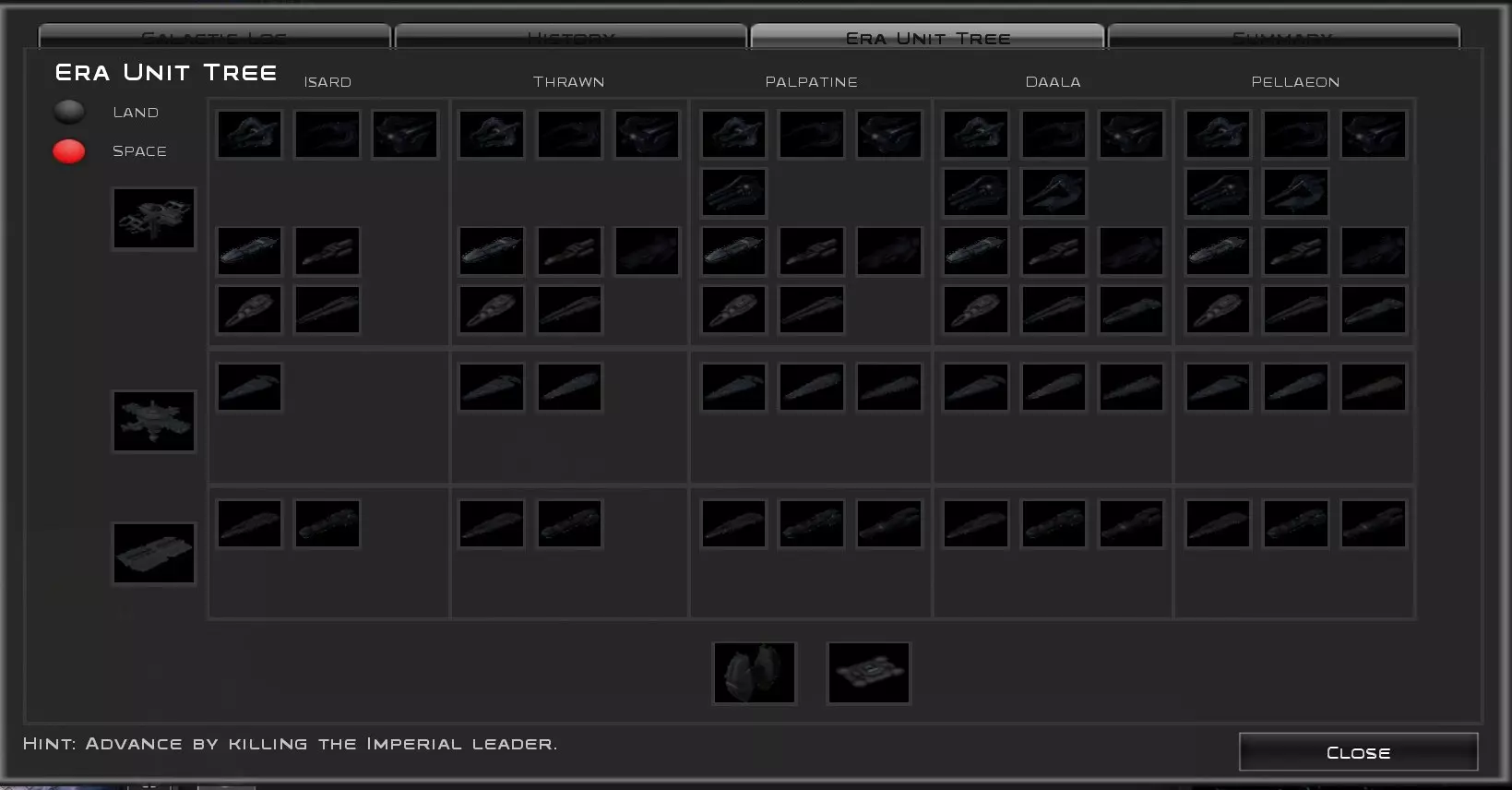Viewport: 1512px width, 790px height.
Task: Select Thrawn's second ship in the middle section
Action: coord(569,387)
